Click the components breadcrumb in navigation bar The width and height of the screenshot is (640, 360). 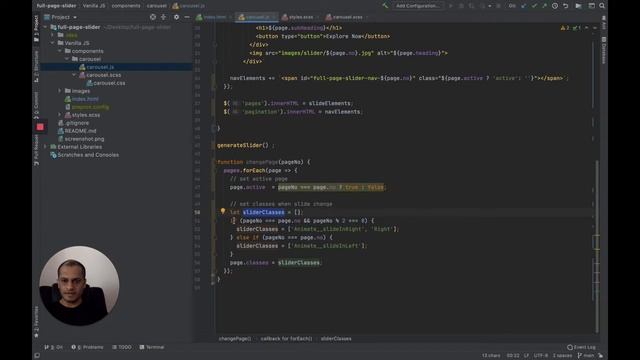(126, 6)
